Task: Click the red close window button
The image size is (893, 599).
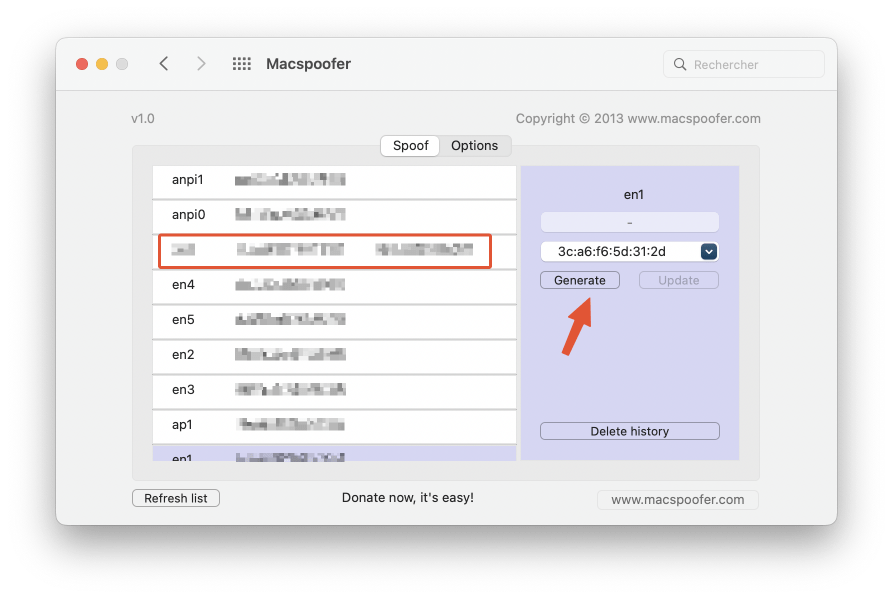Action: pos(82,64)
